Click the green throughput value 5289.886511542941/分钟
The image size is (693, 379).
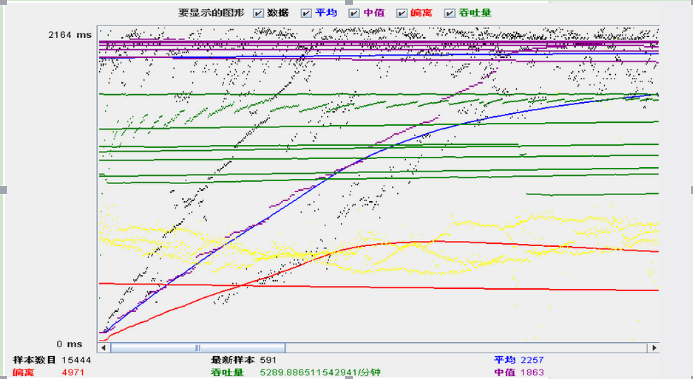[320, 372]
